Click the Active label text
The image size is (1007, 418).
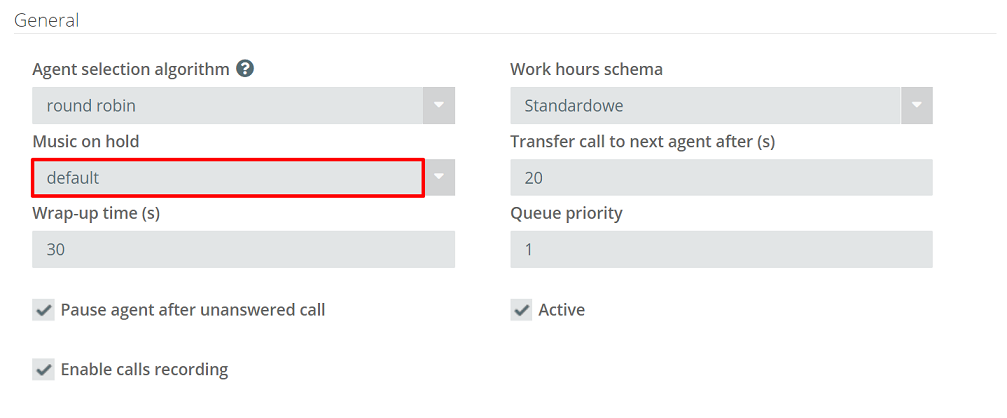coord(562,310)
